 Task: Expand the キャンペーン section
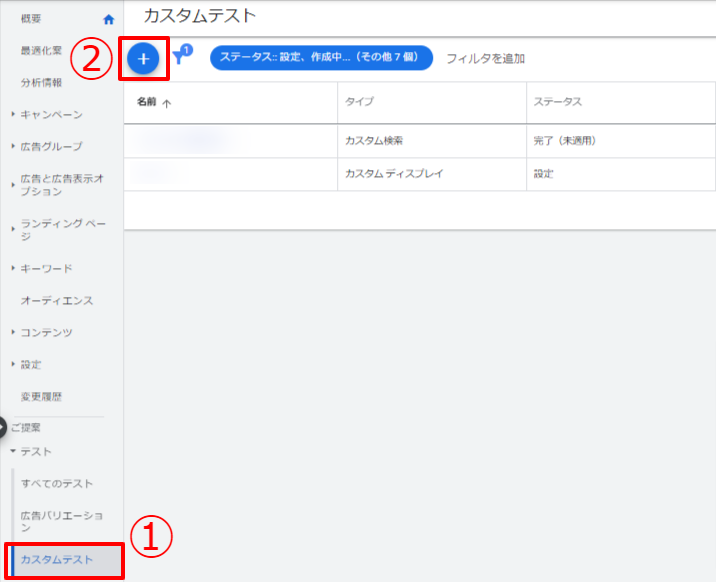13,115
